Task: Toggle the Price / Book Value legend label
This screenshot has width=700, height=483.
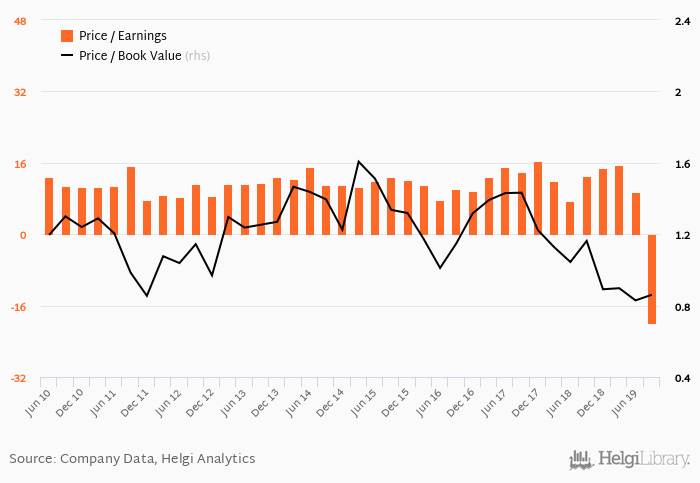Action: click(130, 56)
